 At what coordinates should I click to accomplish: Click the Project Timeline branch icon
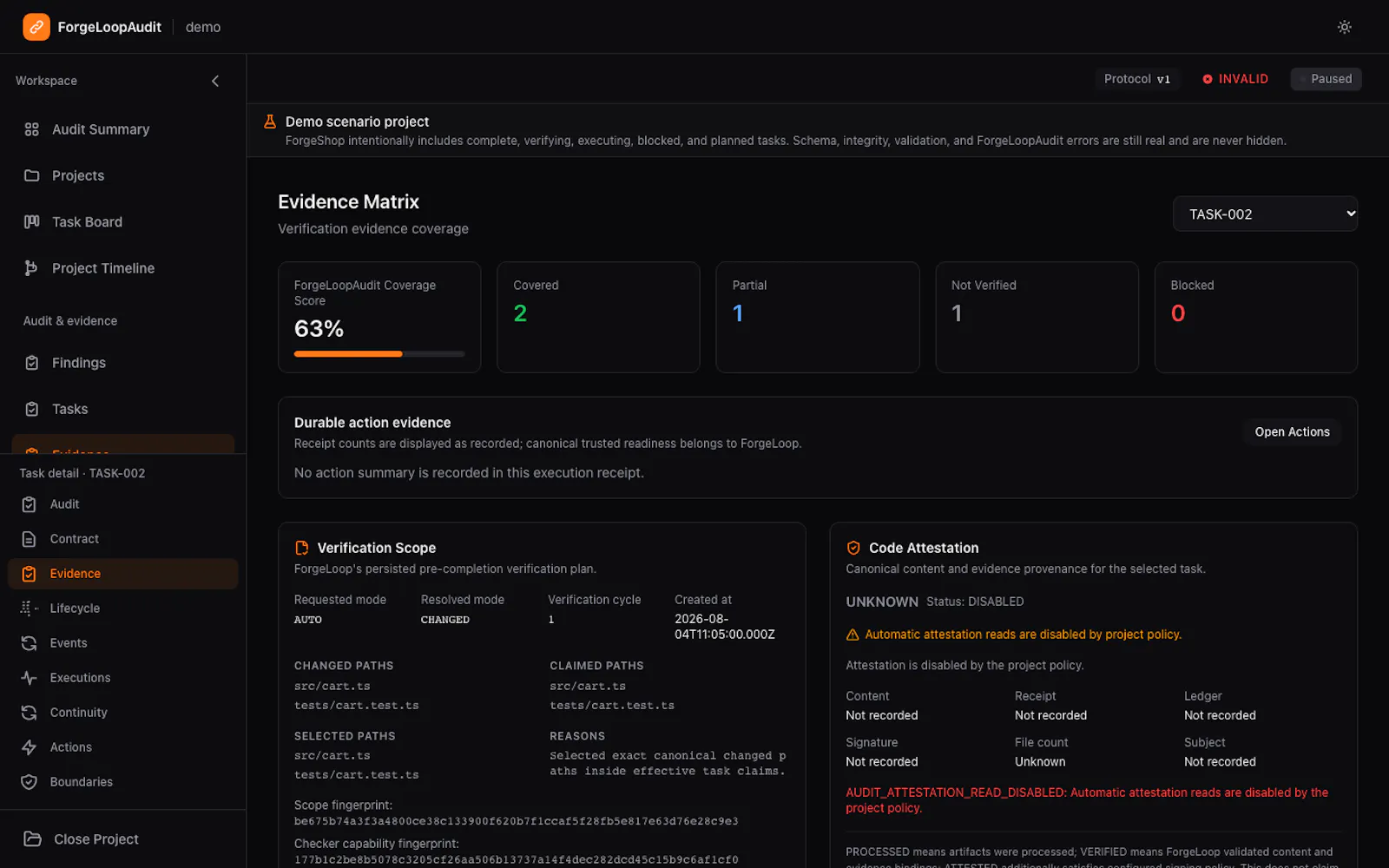click(x=32, y=268)
